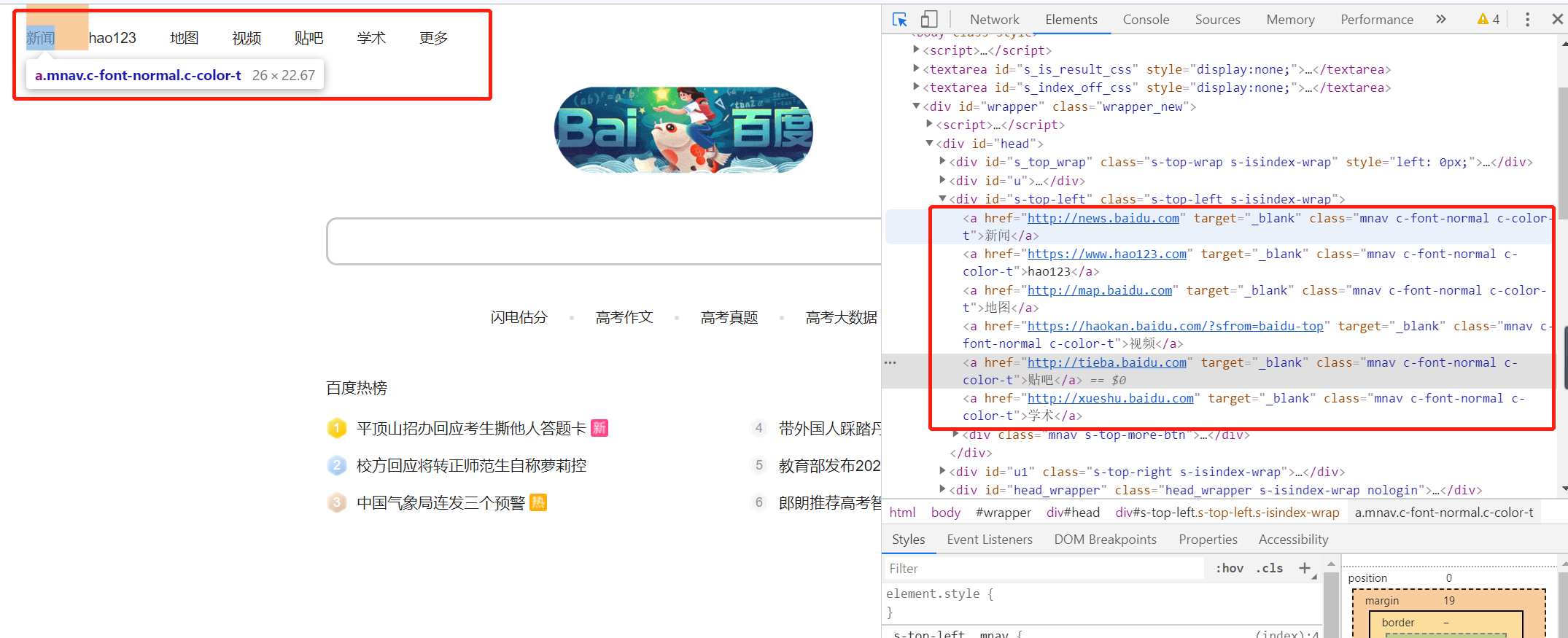Image resolution: width=1568 pixels, height=638 pixels.
Task: Select html in the breadcrumb bar
Action: coord(902,513)
